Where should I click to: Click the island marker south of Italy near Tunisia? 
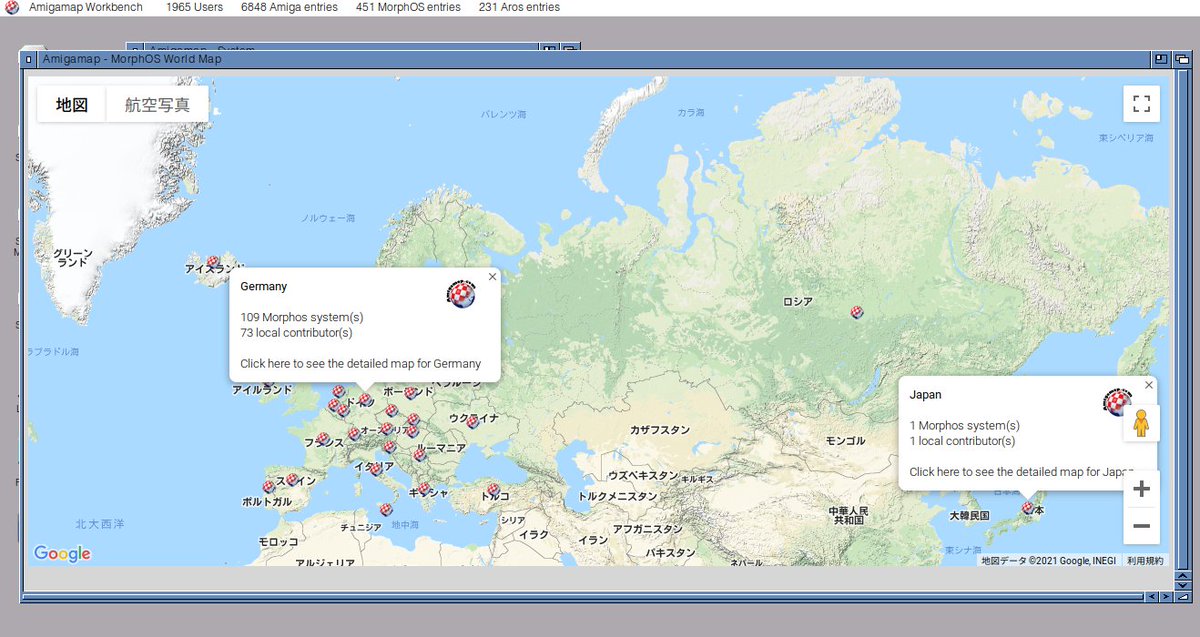pos(386,509)
